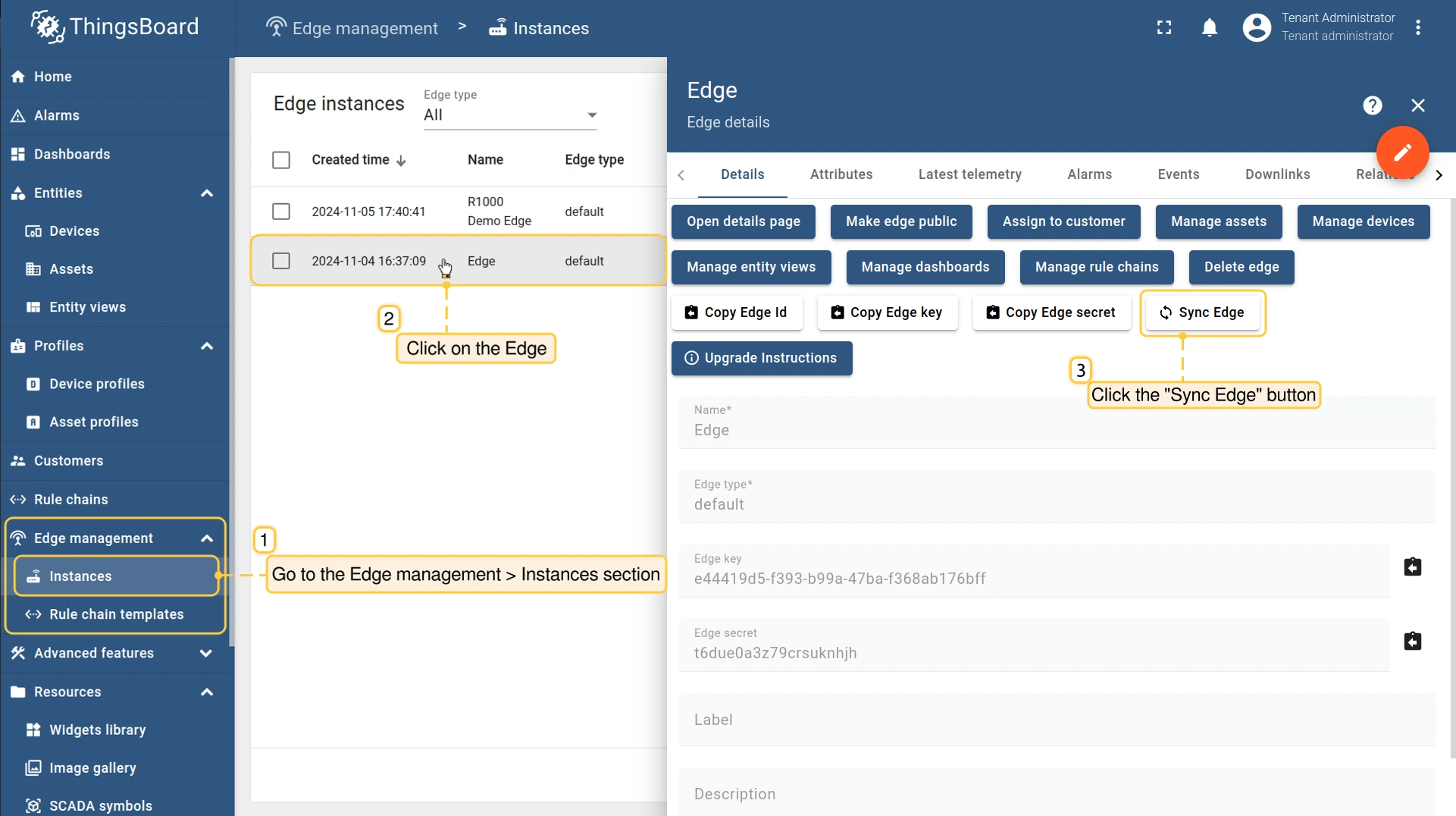1456x816 pixels.
Task: Switch to the Attributes tab
Action: tap(841, 174)
